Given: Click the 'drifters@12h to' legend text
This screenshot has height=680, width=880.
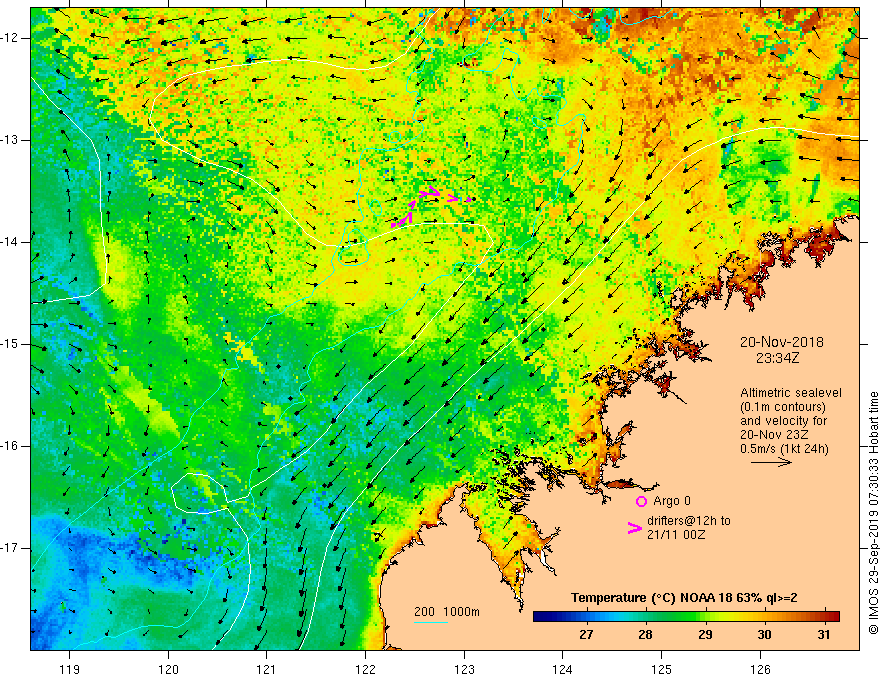Looking at the screenshot, I should point(689,521).
